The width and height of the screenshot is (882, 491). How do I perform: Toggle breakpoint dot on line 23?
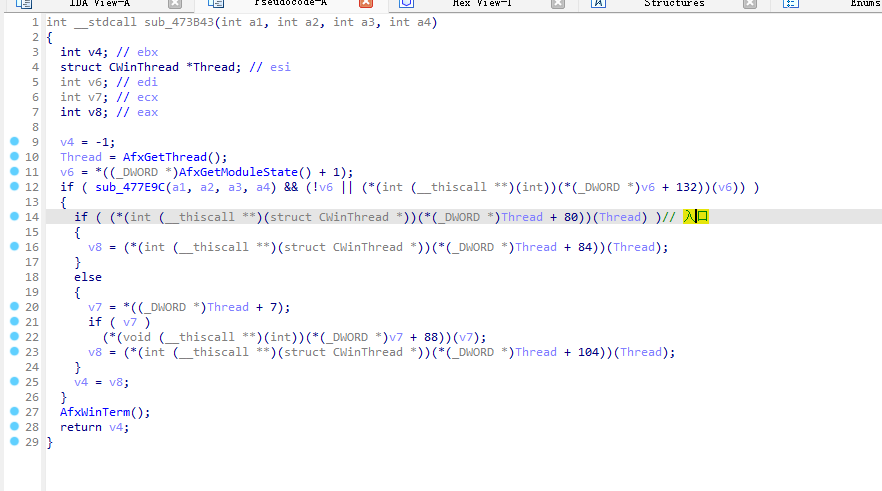[15, 352]
